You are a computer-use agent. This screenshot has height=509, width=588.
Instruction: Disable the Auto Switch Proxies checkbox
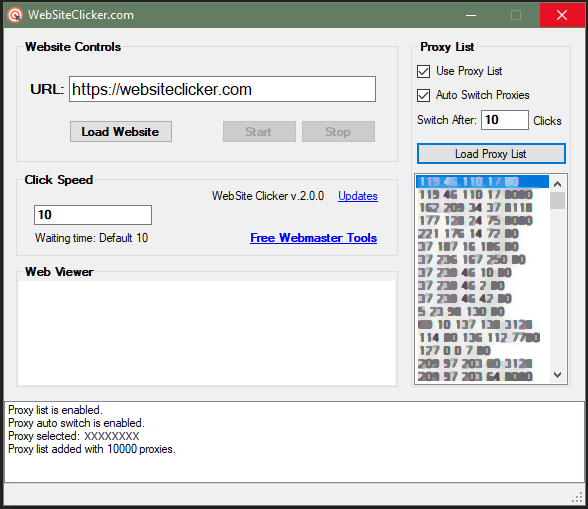click(x=423, y=95)
